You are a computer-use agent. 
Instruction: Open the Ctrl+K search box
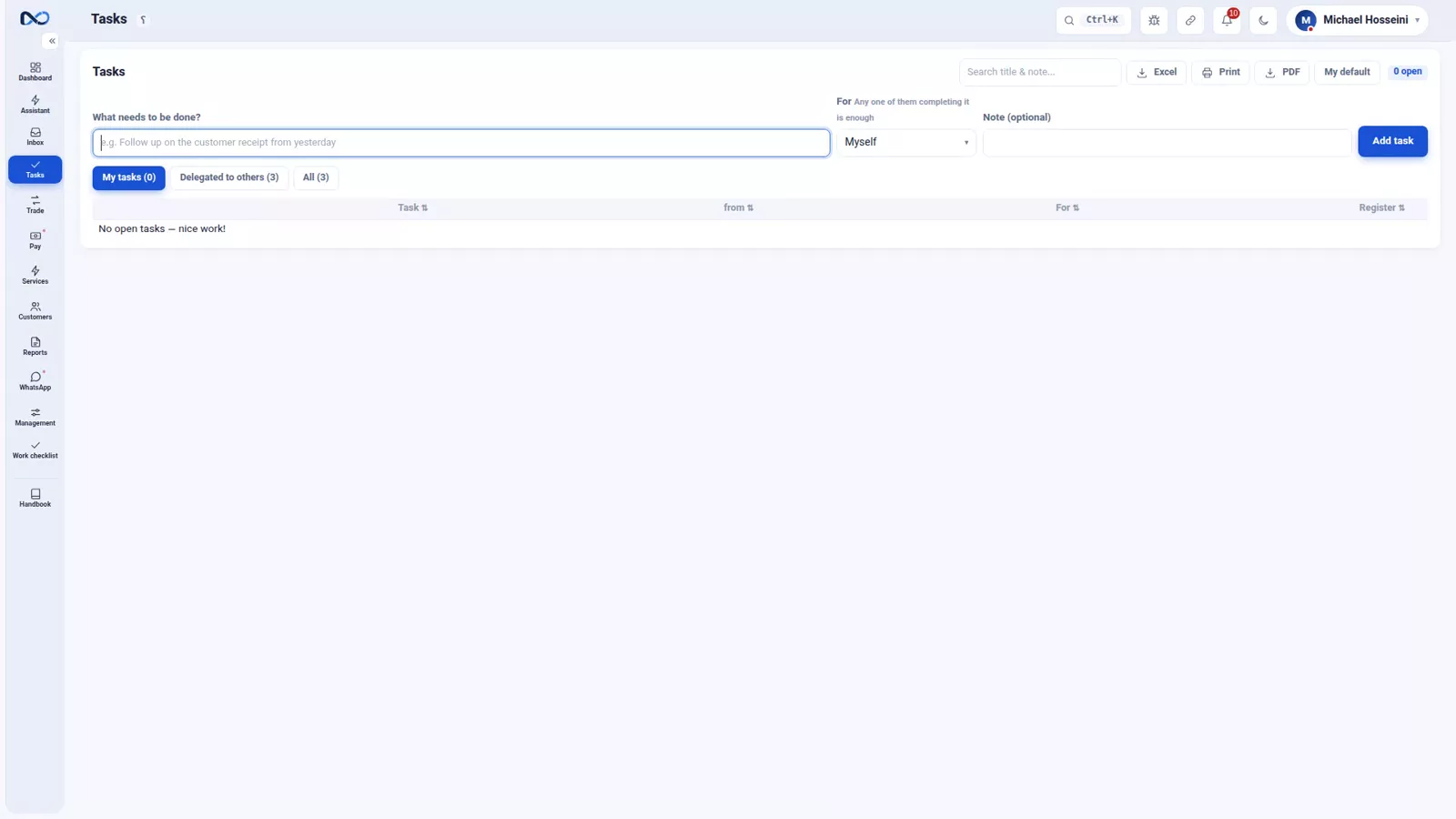pyautogui.click(x=1093, y=20)
